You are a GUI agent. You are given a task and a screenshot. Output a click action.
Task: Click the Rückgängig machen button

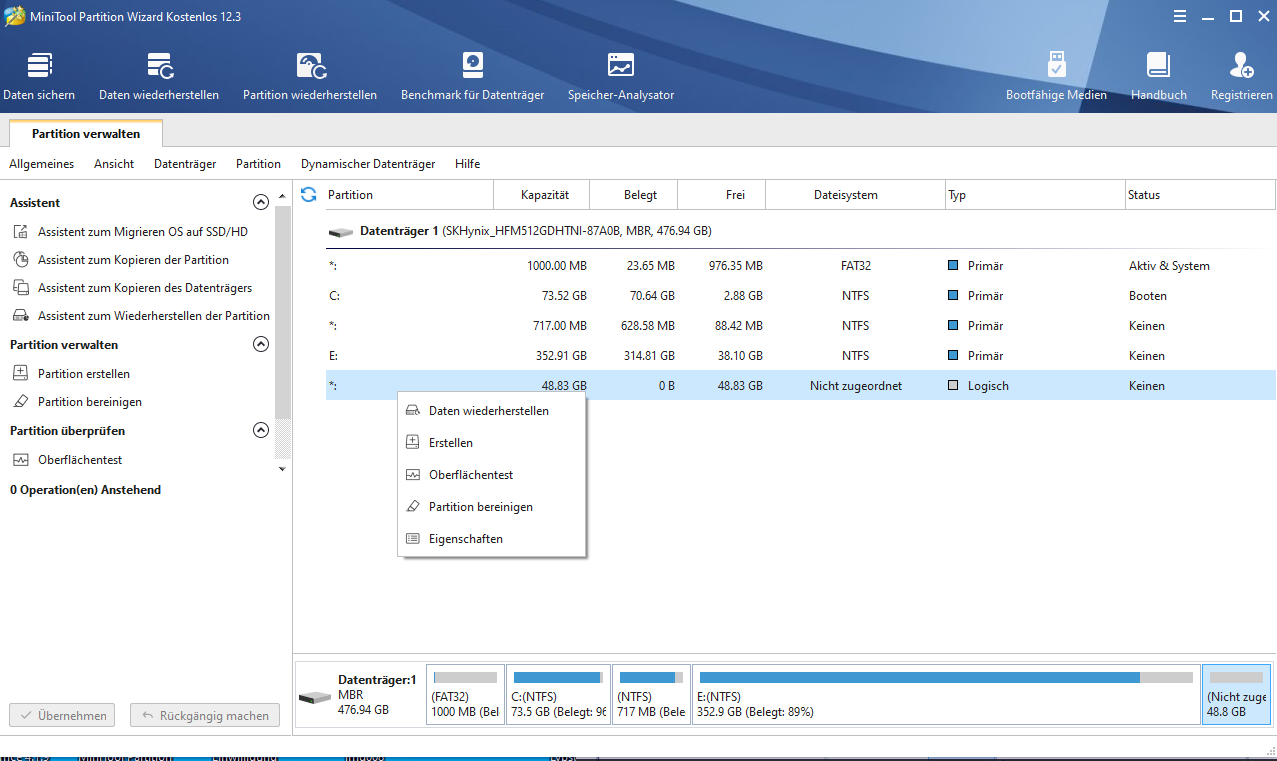tap(205, 716)
